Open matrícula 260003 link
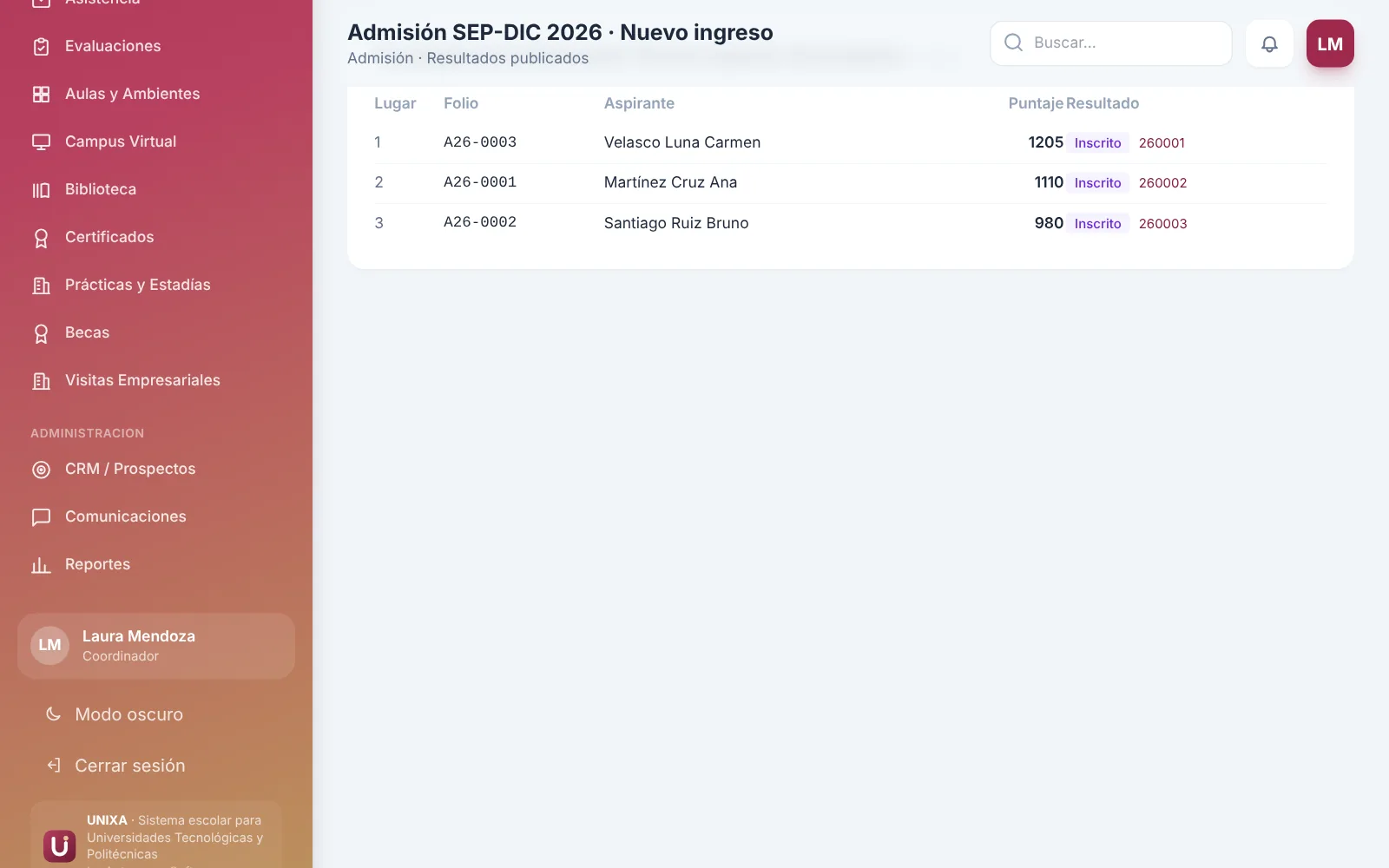The image size is (1389, 868). coord(1162,224)
